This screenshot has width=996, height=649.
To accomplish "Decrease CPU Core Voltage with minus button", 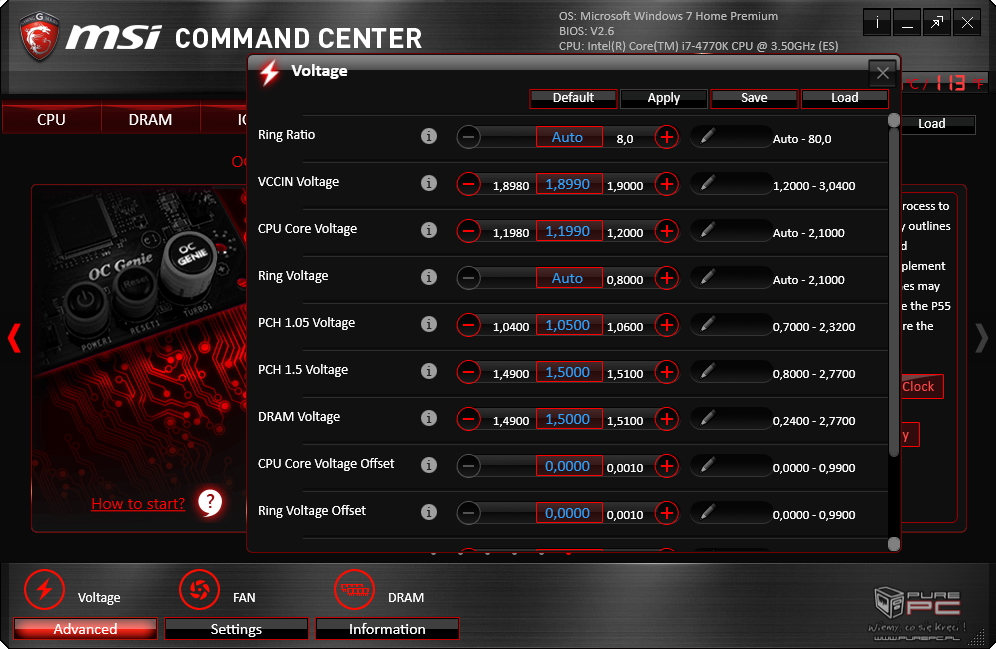I will (469, 231).
